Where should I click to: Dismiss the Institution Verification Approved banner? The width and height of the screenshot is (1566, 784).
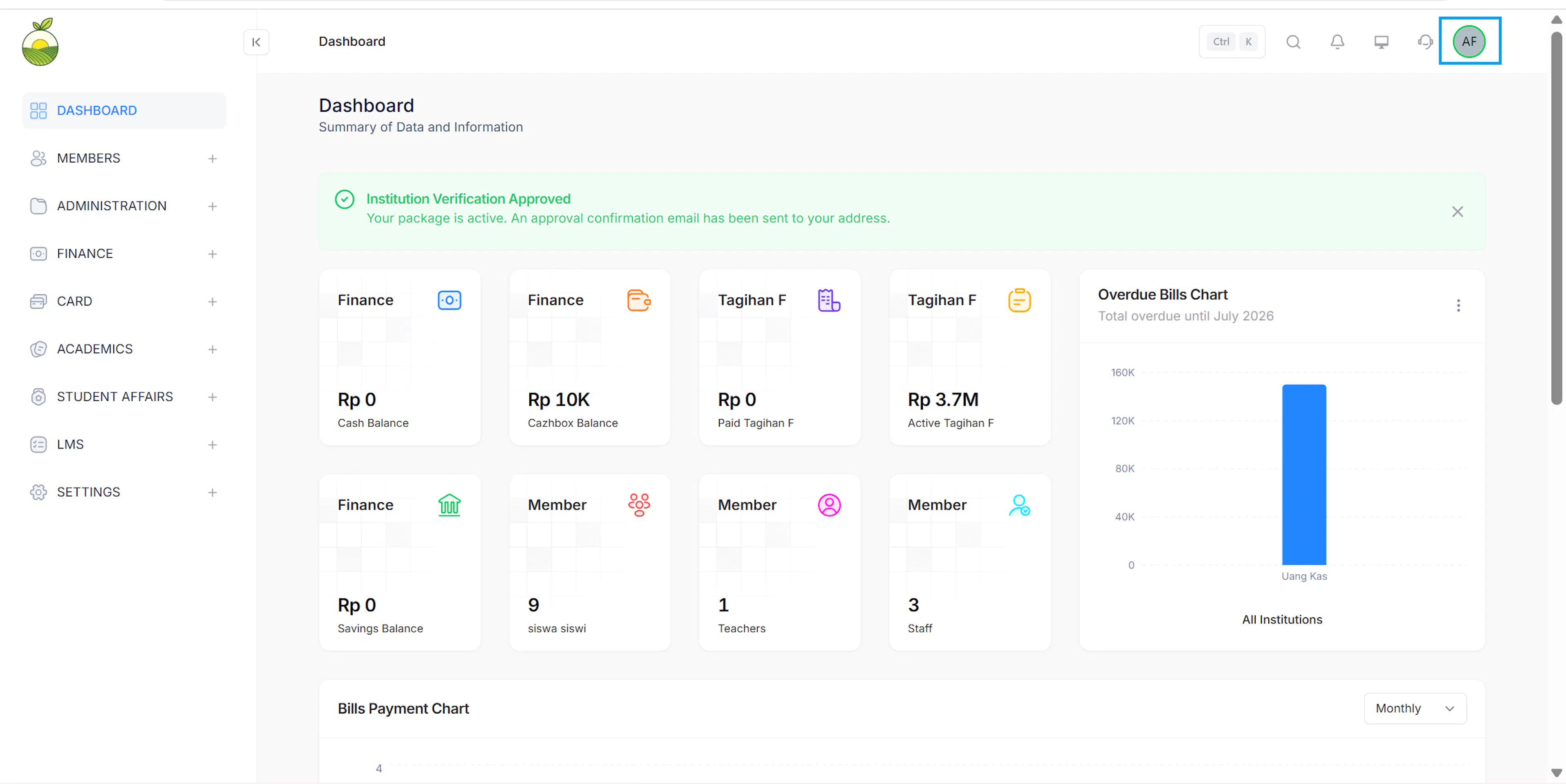(1457, 212)
